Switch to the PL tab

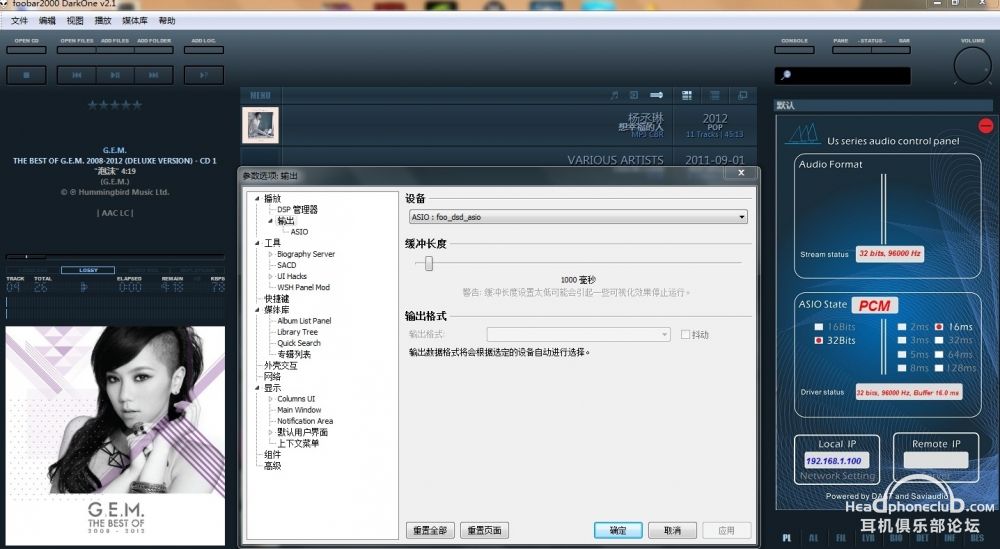(787, 538)
